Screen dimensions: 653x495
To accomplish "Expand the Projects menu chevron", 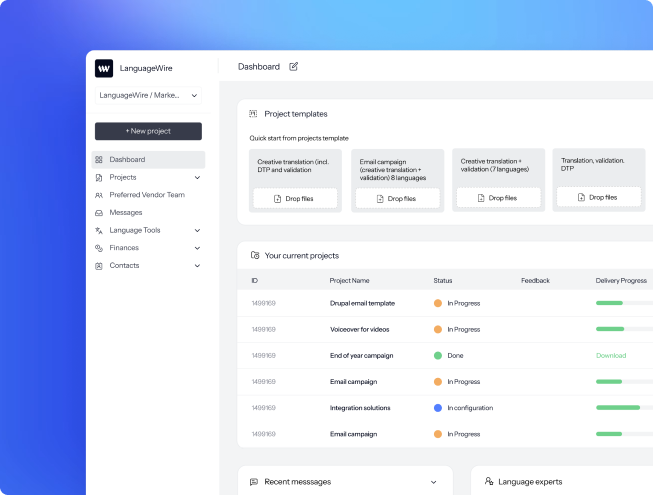I will point(197,178).
